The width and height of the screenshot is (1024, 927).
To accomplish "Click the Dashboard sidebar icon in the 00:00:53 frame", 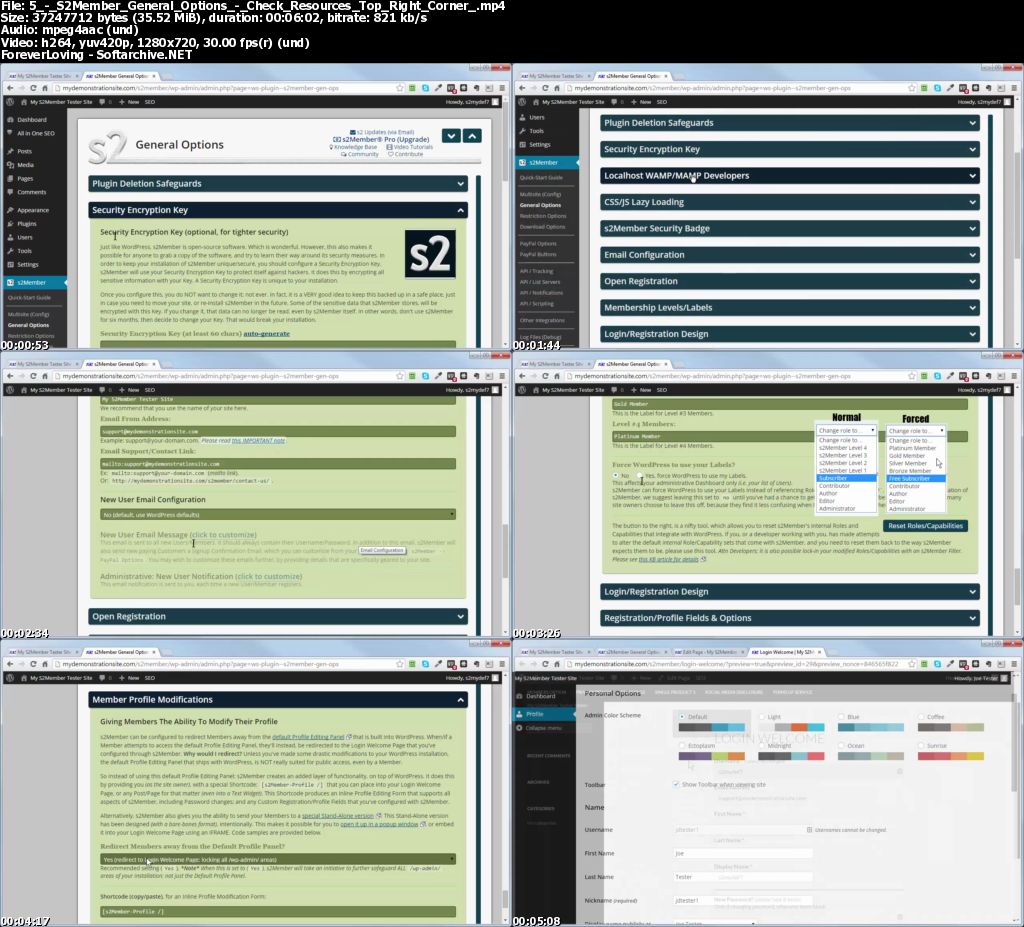I will click(x=10, y=120).
